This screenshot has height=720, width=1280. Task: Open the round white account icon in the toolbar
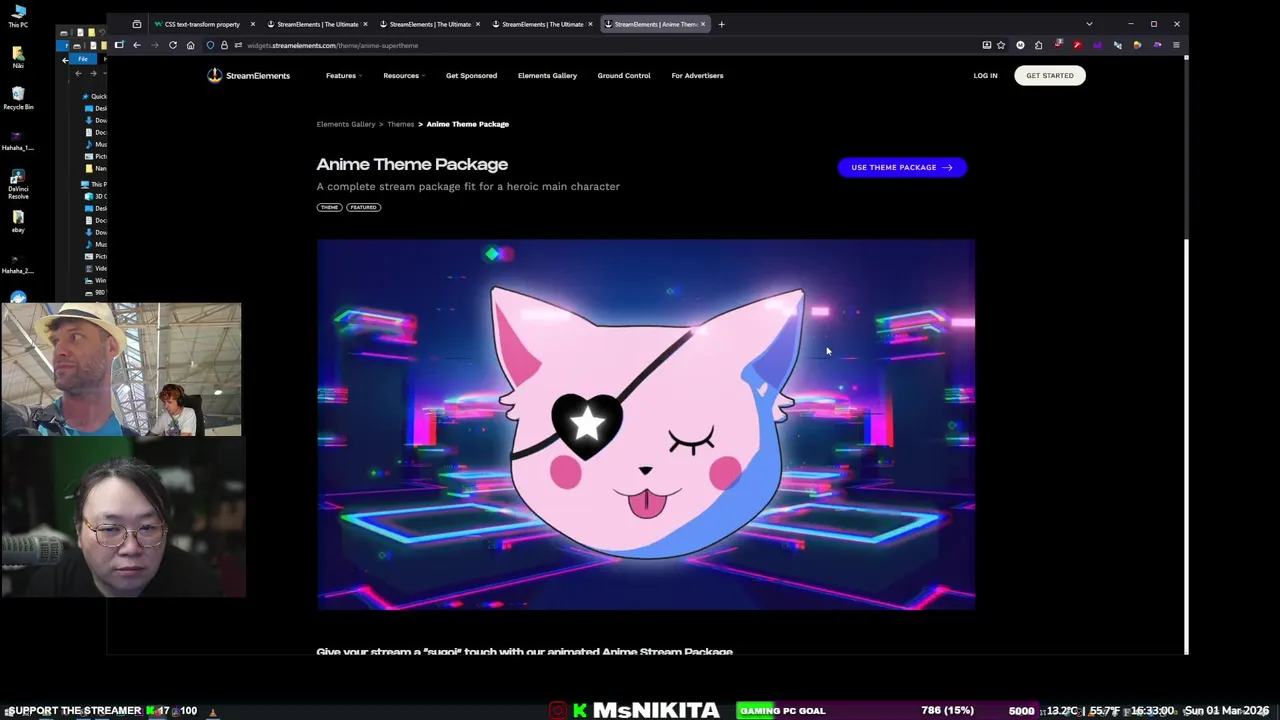click(1020, 45)
